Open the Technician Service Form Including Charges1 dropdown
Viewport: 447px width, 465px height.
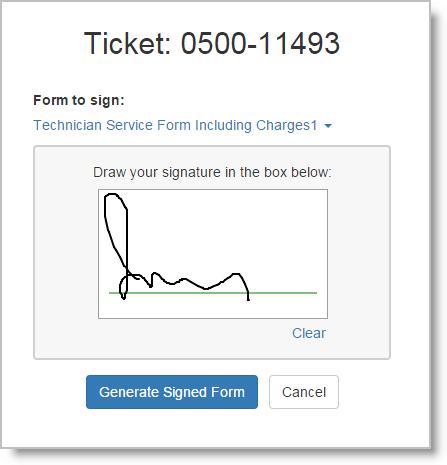(x=183, y=125)
